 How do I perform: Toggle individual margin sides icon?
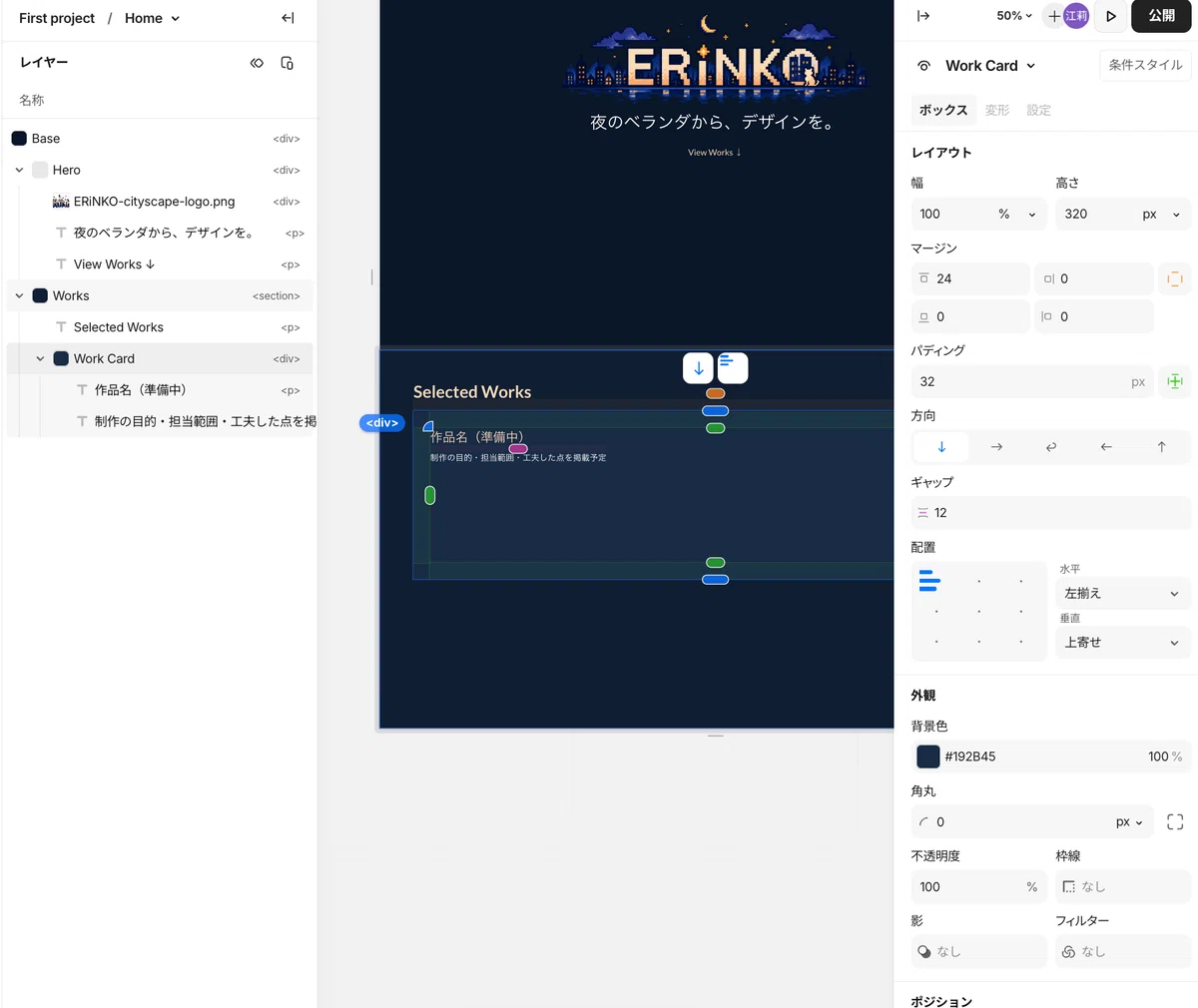coord(1175,278)
